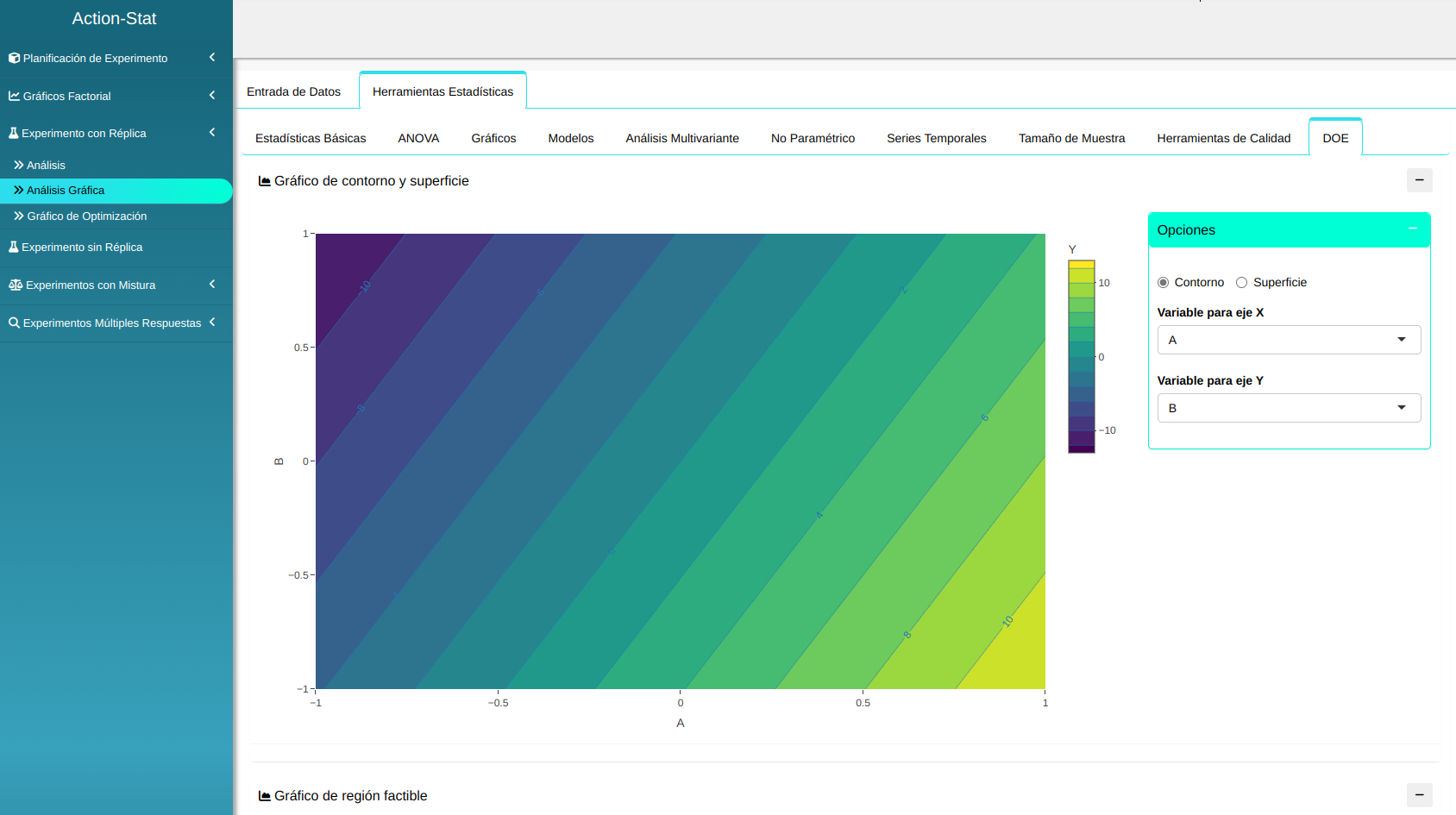
Task: Go to Gráfico de Optimización in sidebar
Action: [86, 216]
